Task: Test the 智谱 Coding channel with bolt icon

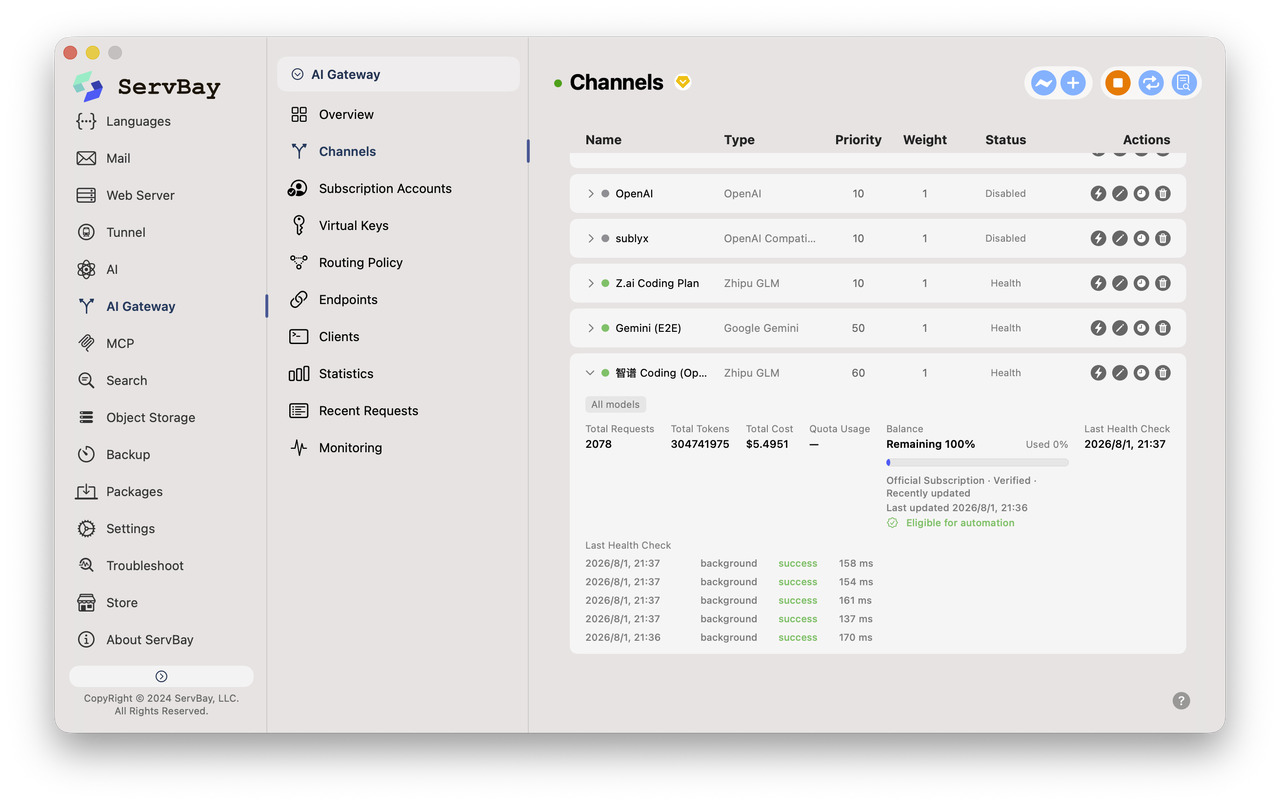Action: click(x=1098, y=373)
